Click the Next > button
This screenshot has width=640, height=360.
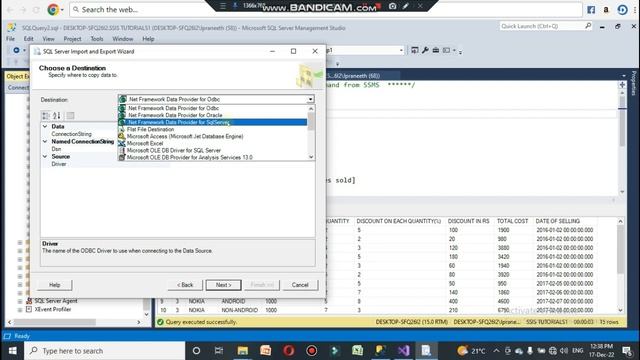[223, 285]
